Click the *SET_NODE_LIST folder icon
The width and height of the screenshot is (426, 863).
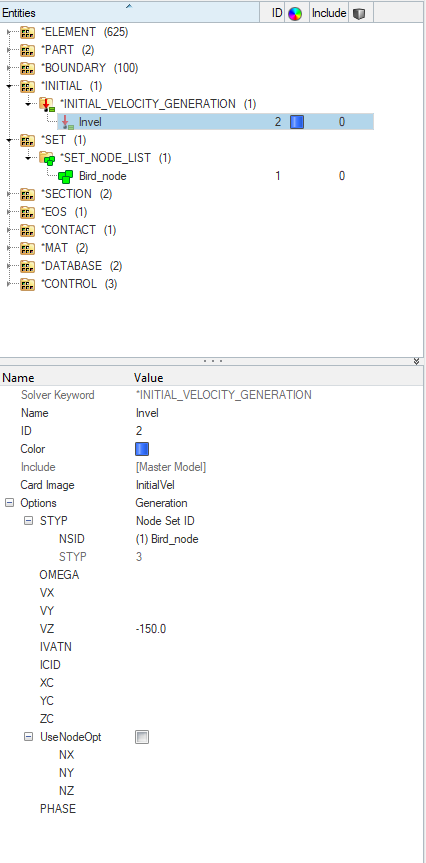(x=46, y=159)
